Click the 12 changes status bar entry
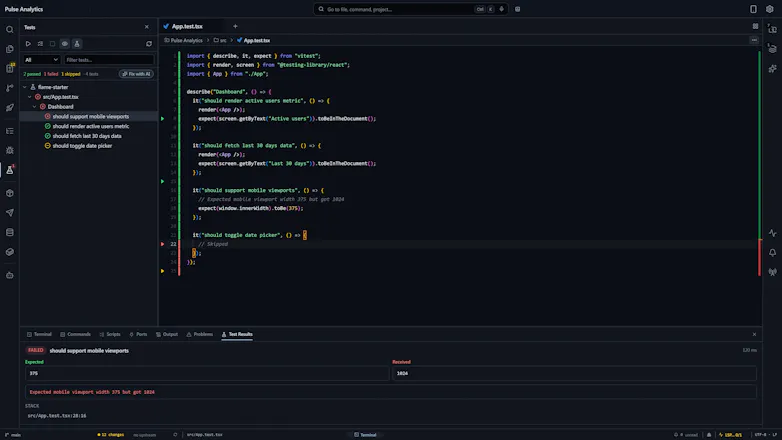 click(x=111, y=435)
